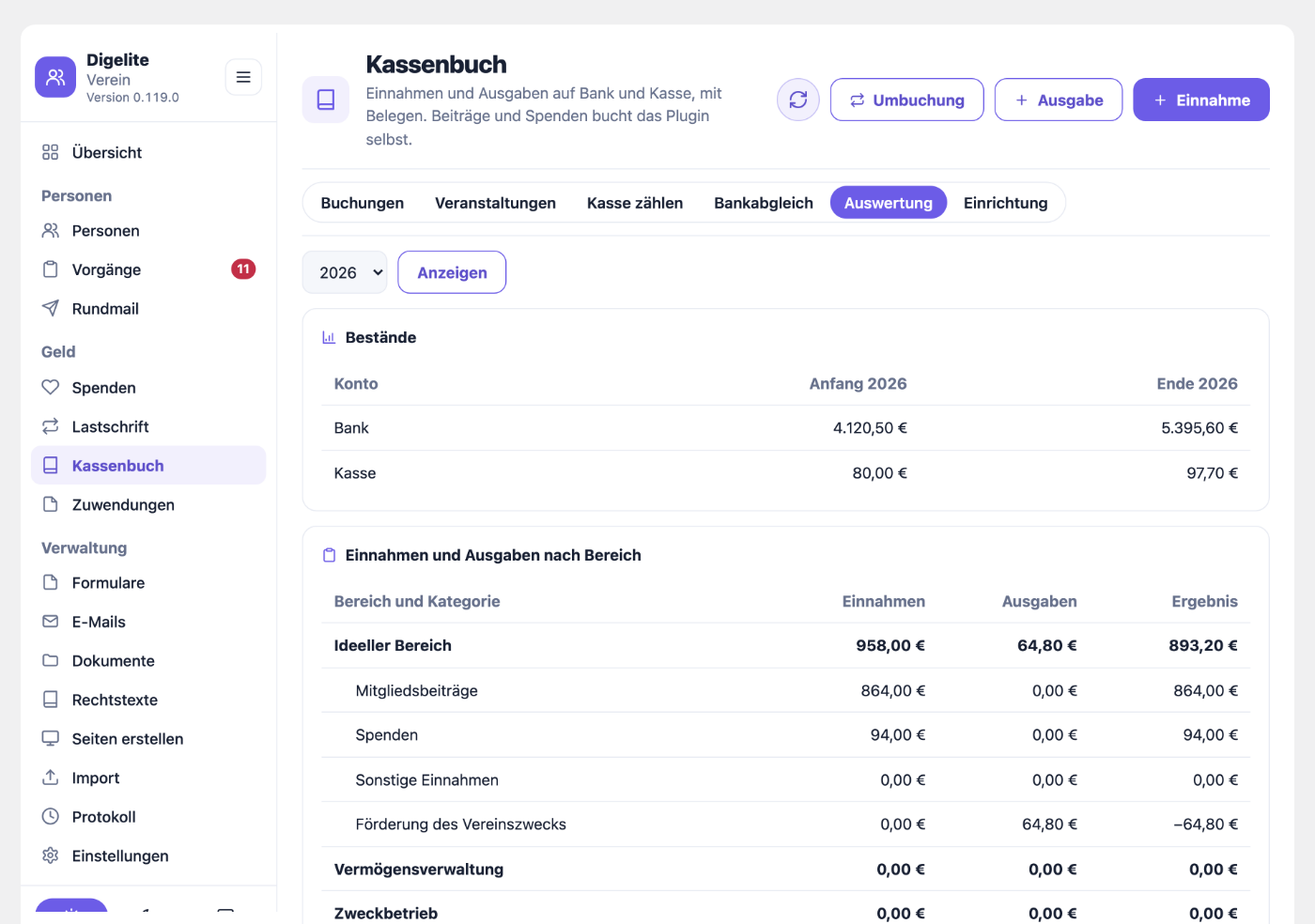Image resolution: width=1315 pixels, height=924 pixels.
Task: Click the Seiten erstellen monitor icon
Action: 51,738
